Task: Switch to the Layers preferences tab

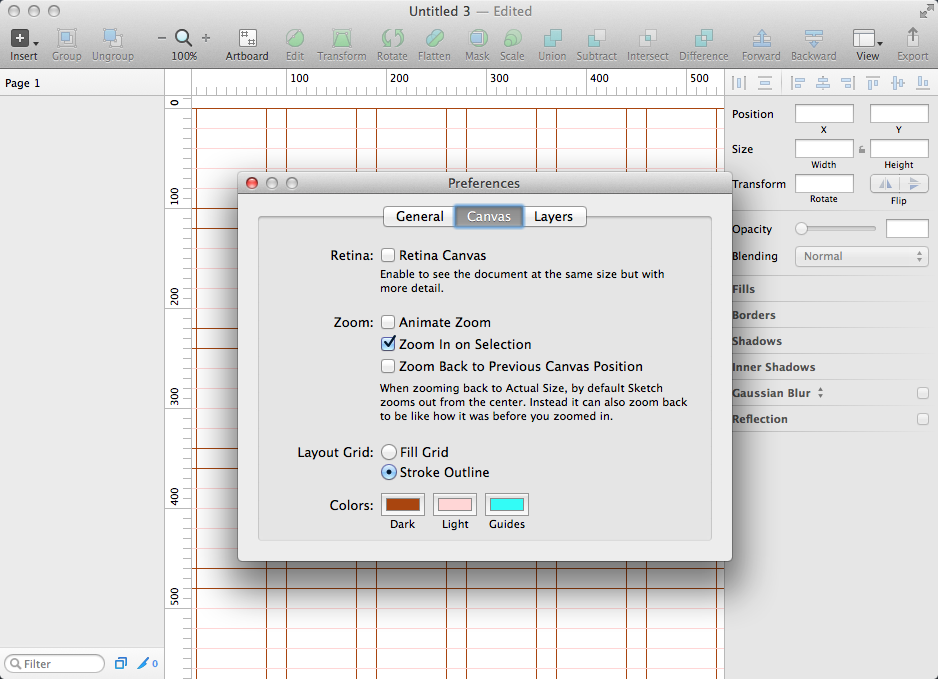Action: click(555, 216)
